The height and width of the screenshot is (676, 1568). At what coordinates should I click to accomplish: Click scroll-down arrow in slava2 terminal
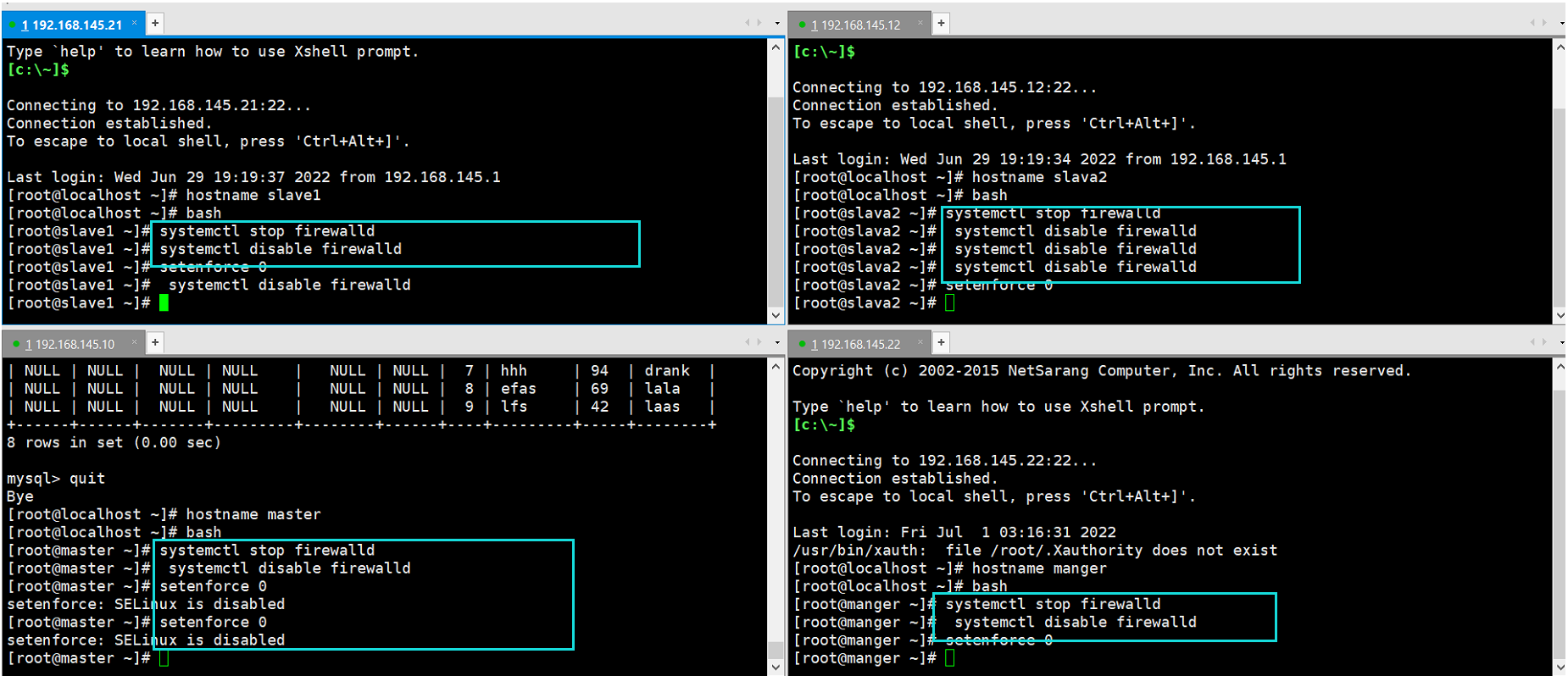point(1560,315)
